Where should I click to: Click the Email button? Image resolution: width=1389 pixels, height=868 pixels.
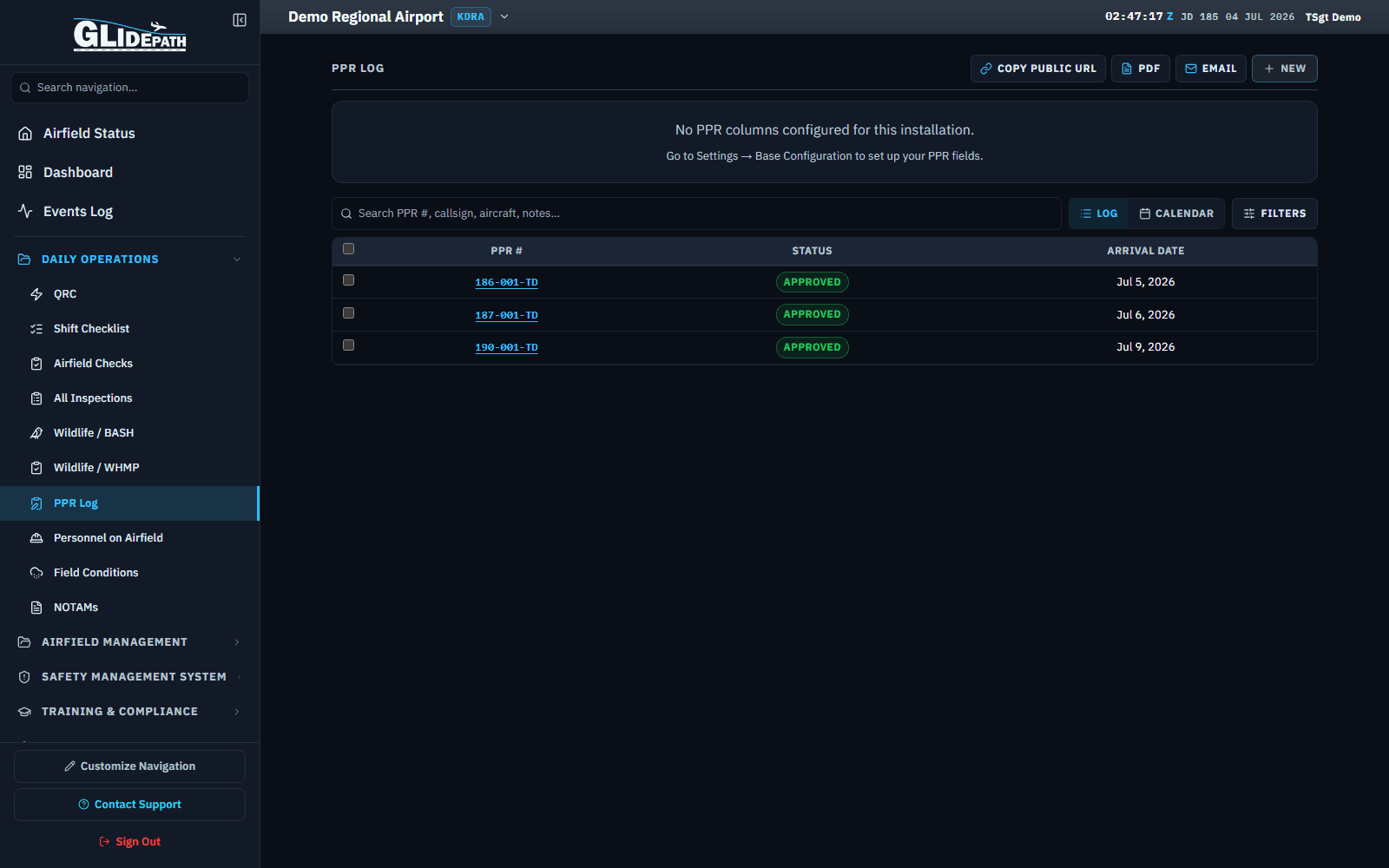1211,69
